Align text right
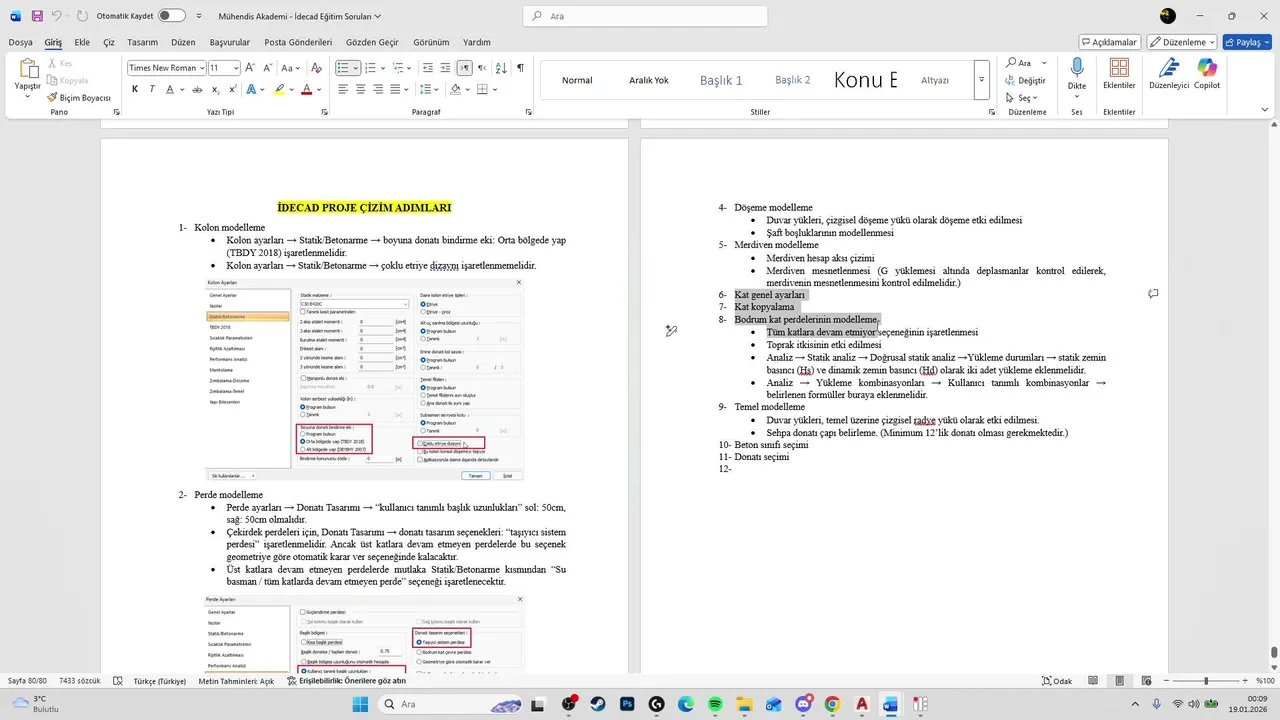The image size is (1280, 720). click(x=378, y=89)
